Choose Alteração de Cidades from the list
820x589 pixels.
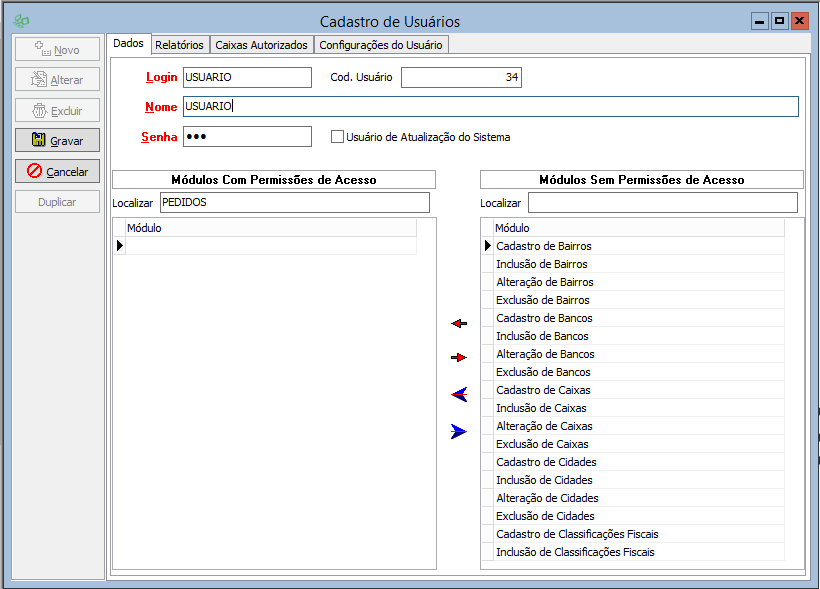547,498
